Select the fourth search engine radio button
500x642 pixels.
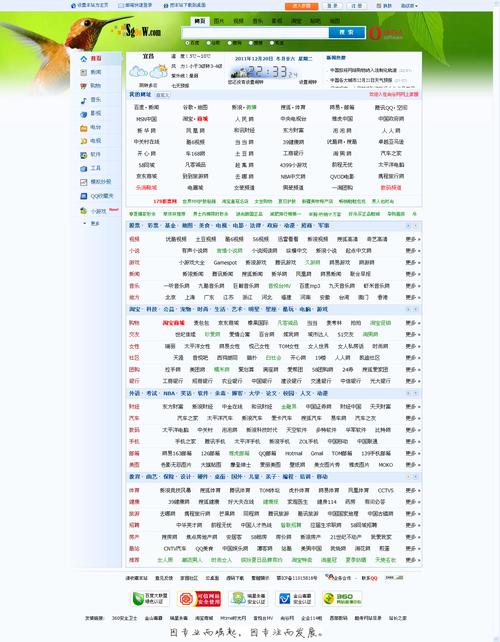[x=251, y=43]
